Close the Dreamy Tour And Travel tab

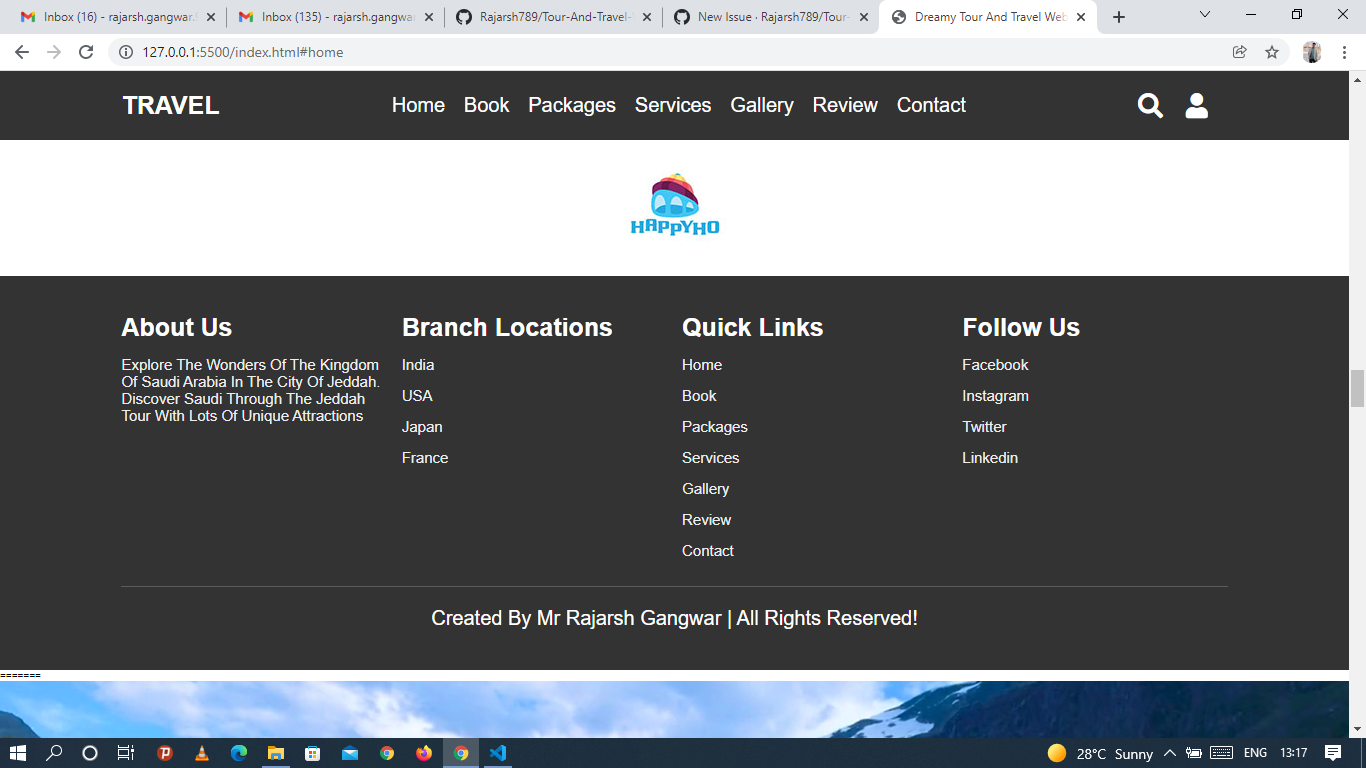click(1081, 17)
